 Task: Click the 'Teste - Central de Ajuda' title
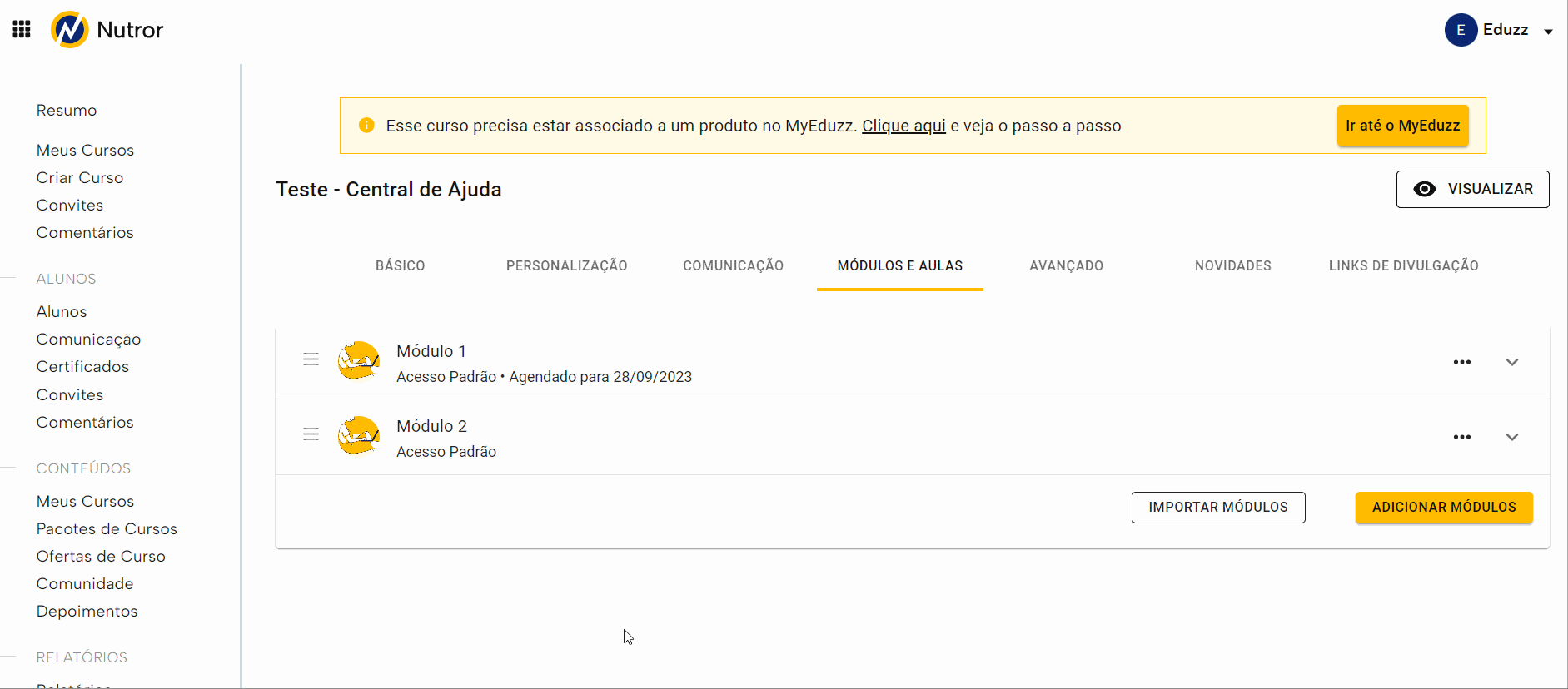click(x=389, y=190)
